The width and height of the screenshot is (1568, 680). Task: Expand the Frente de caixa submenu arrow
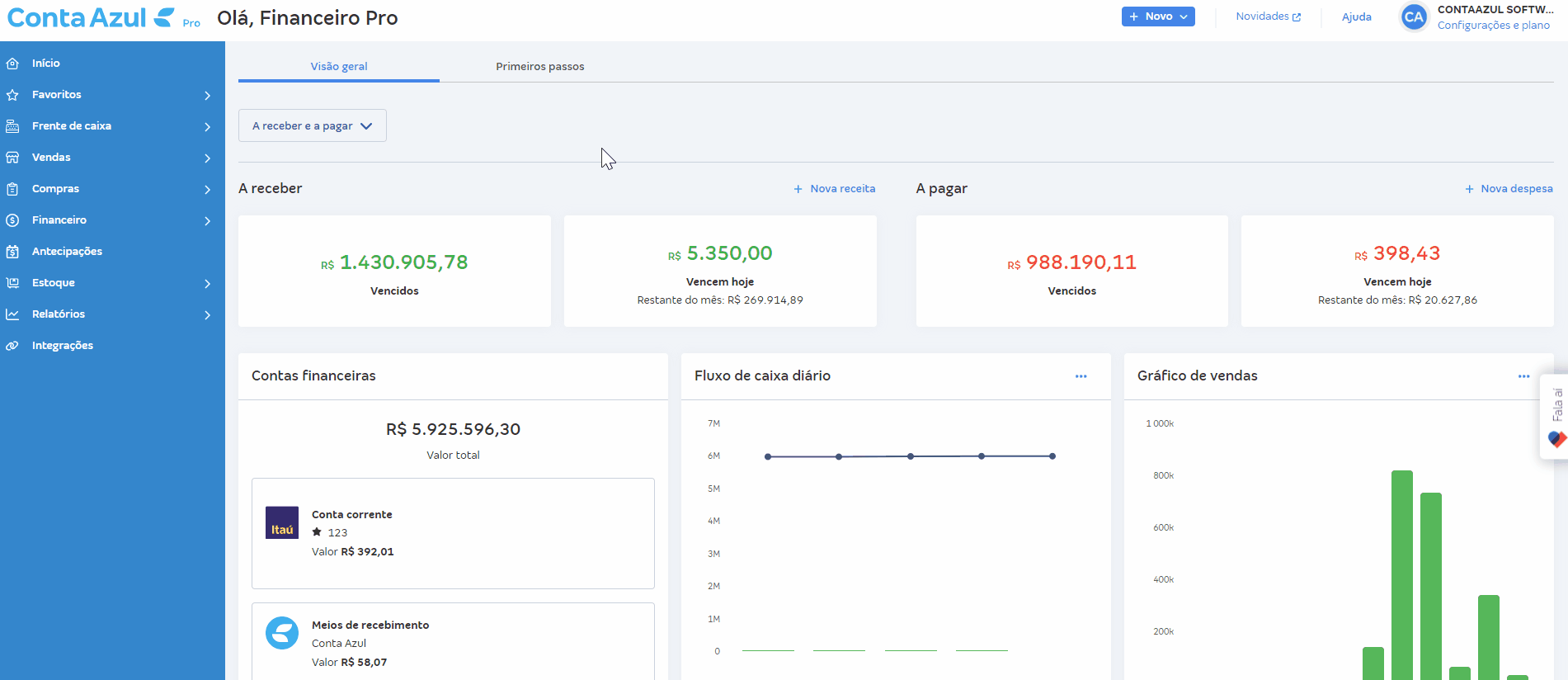pyautogui.click(x=207, y=127)
